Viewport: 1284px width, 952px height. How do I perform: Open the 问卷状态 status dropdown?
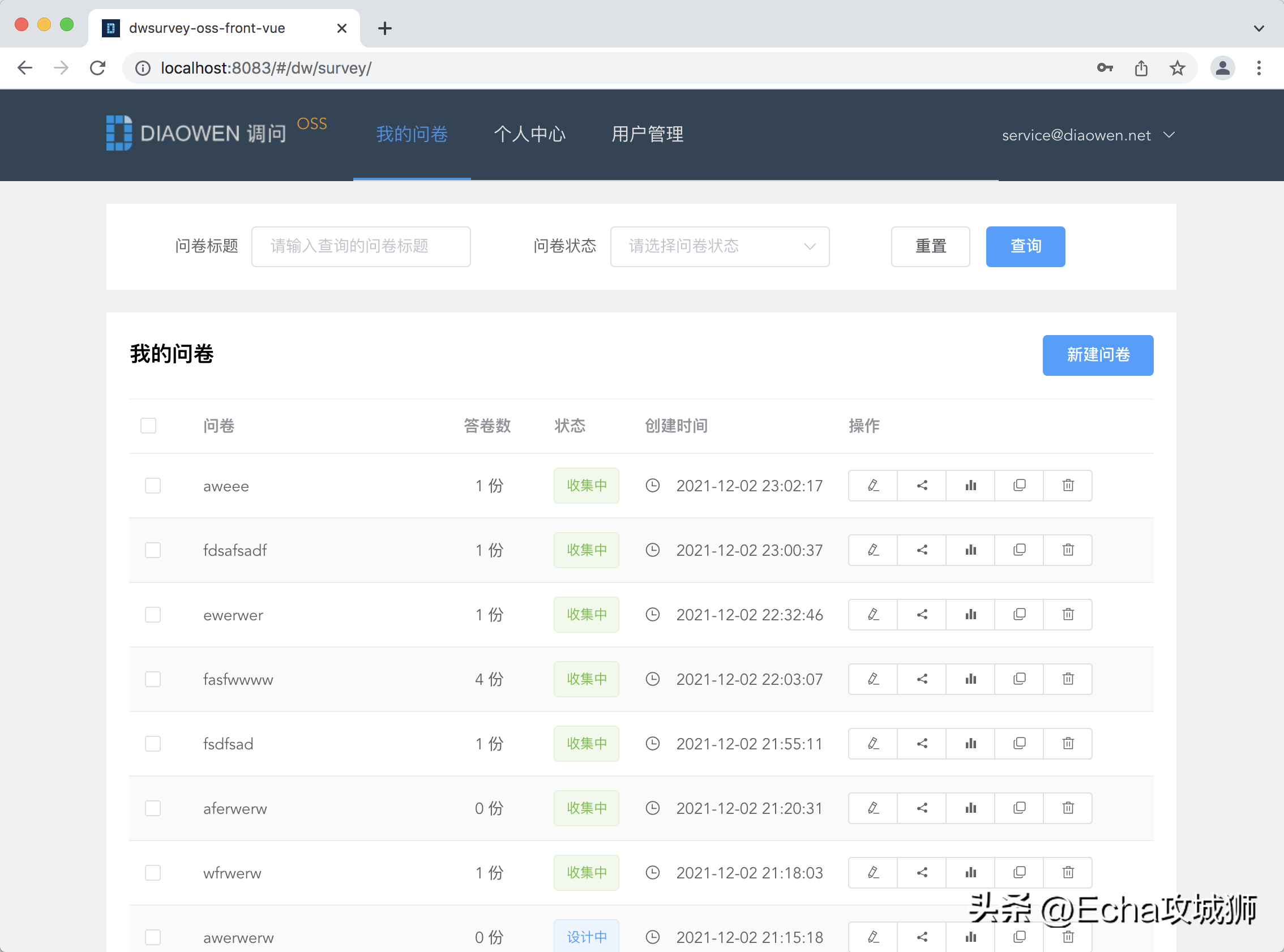pyautogui.click(x=719, y=247)
